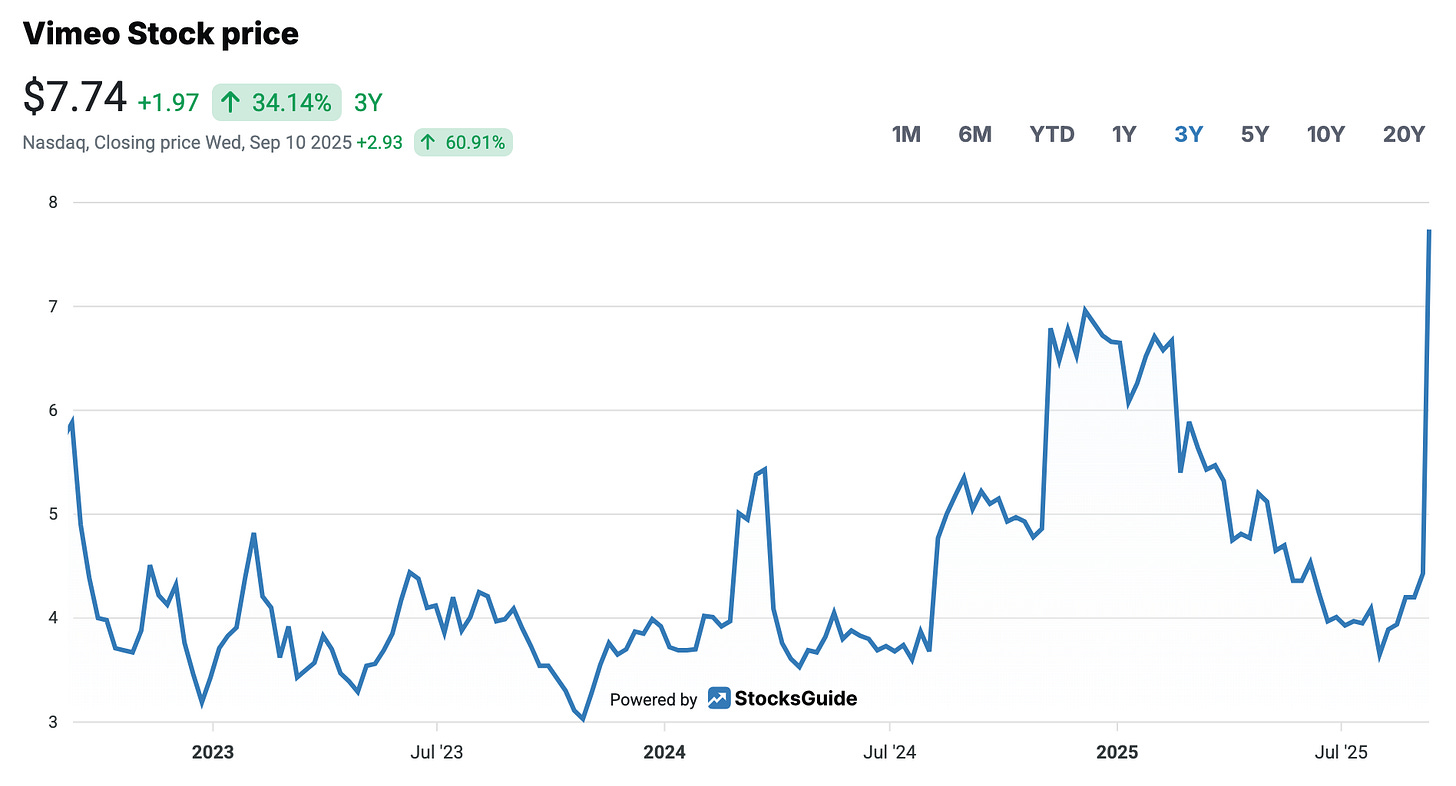Expand the 3Y selected range view
Viewport: 1456px width, 786px height.
[1189, 133]
